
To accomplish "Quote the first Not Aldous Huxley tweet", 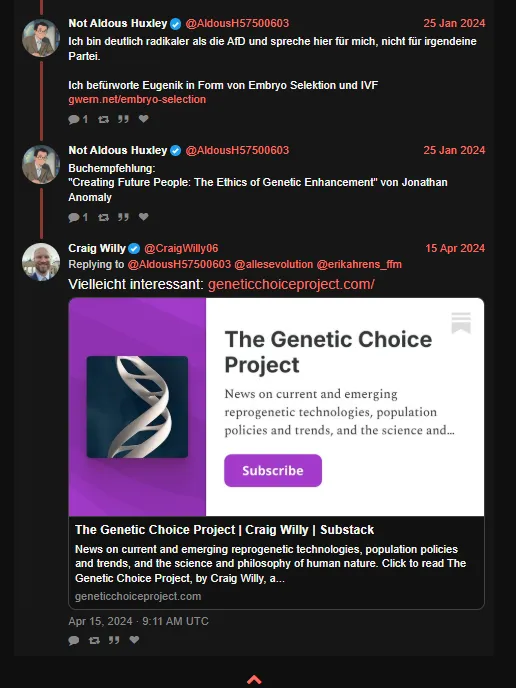I will pyautogui.click(x=123, y=119).
